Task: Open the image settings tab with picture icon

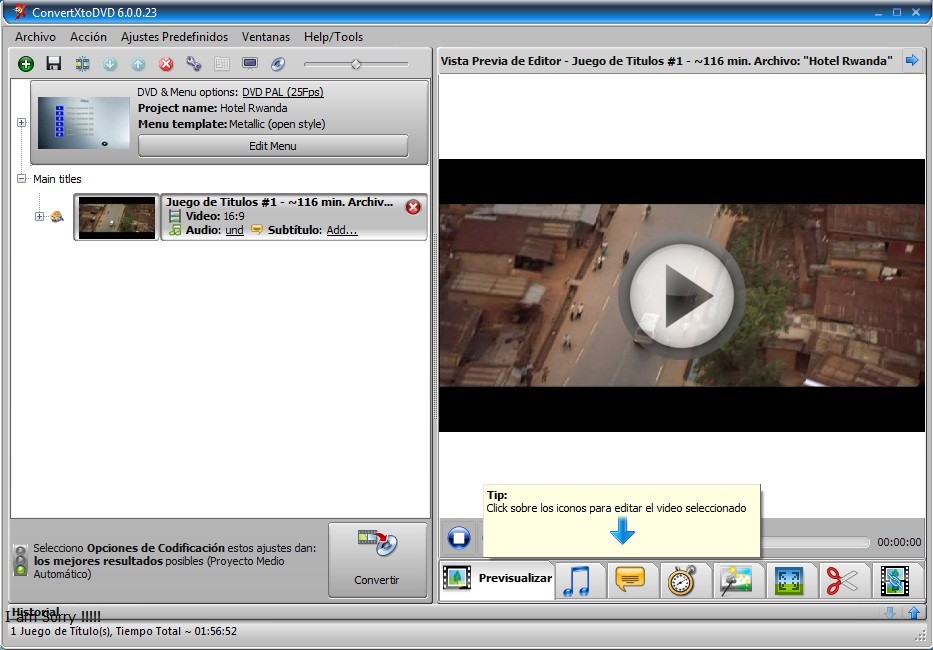Action: pyautogui.click(x=736, y=581)
